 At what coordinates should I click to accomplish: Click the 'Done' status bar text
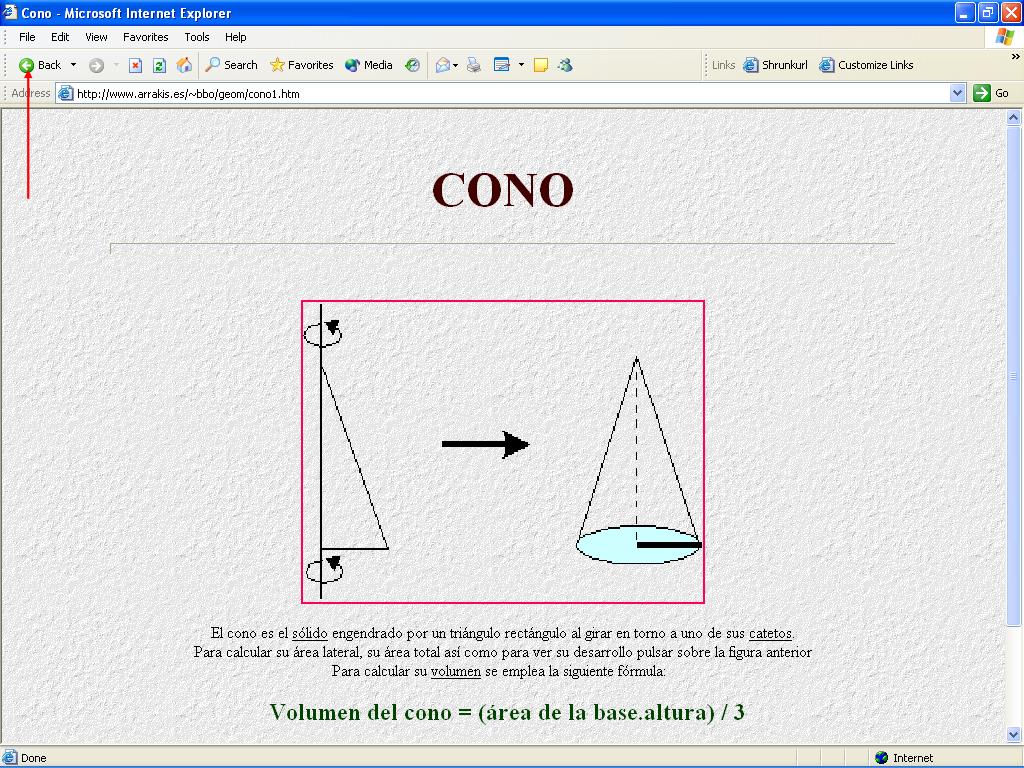[33, 758]
